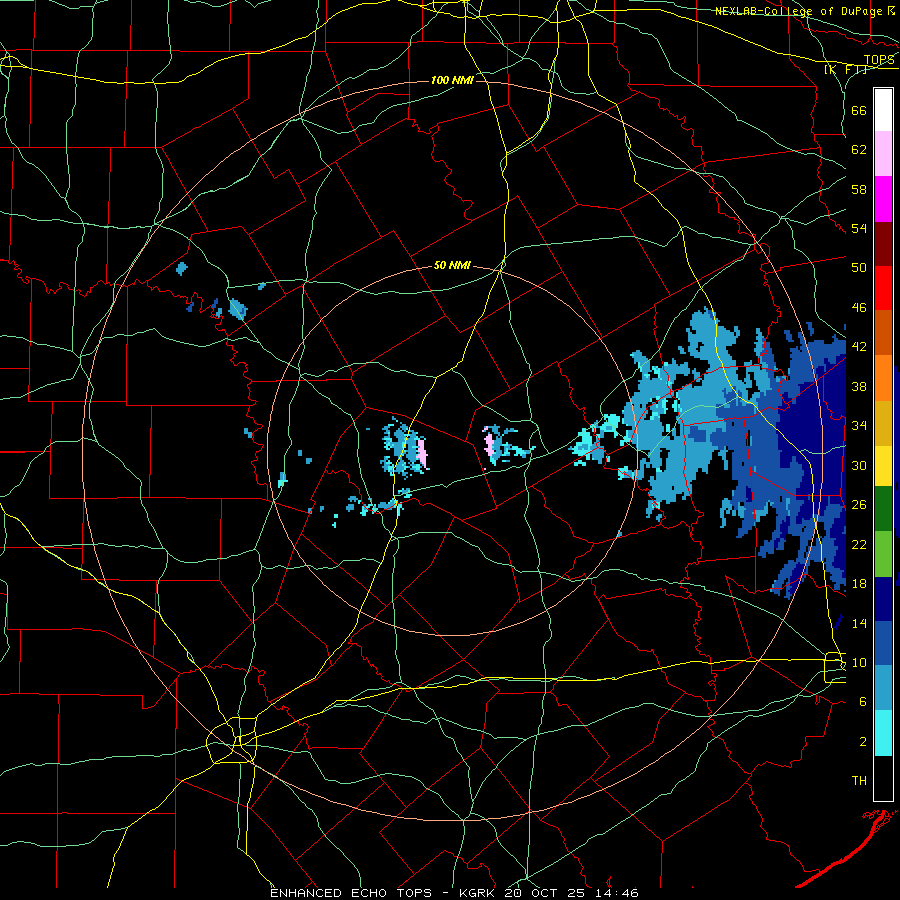900x900 pixels.
Task: Click the legend value 42
Action: point(859,347)
